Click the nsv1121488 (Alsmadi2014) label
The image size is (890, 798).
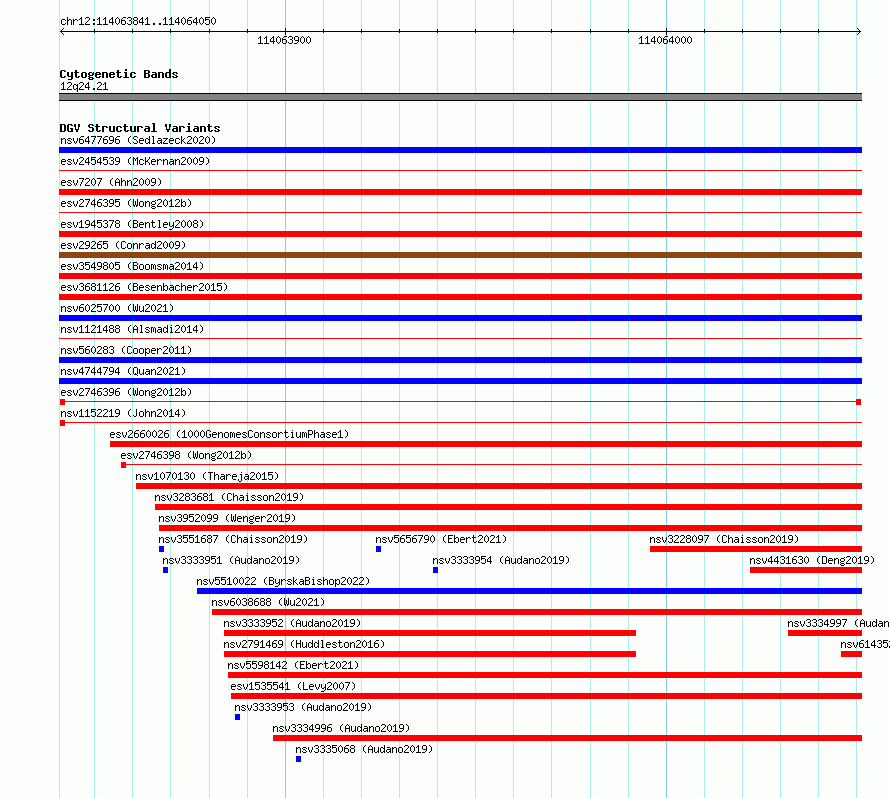[x=132, y=329]
